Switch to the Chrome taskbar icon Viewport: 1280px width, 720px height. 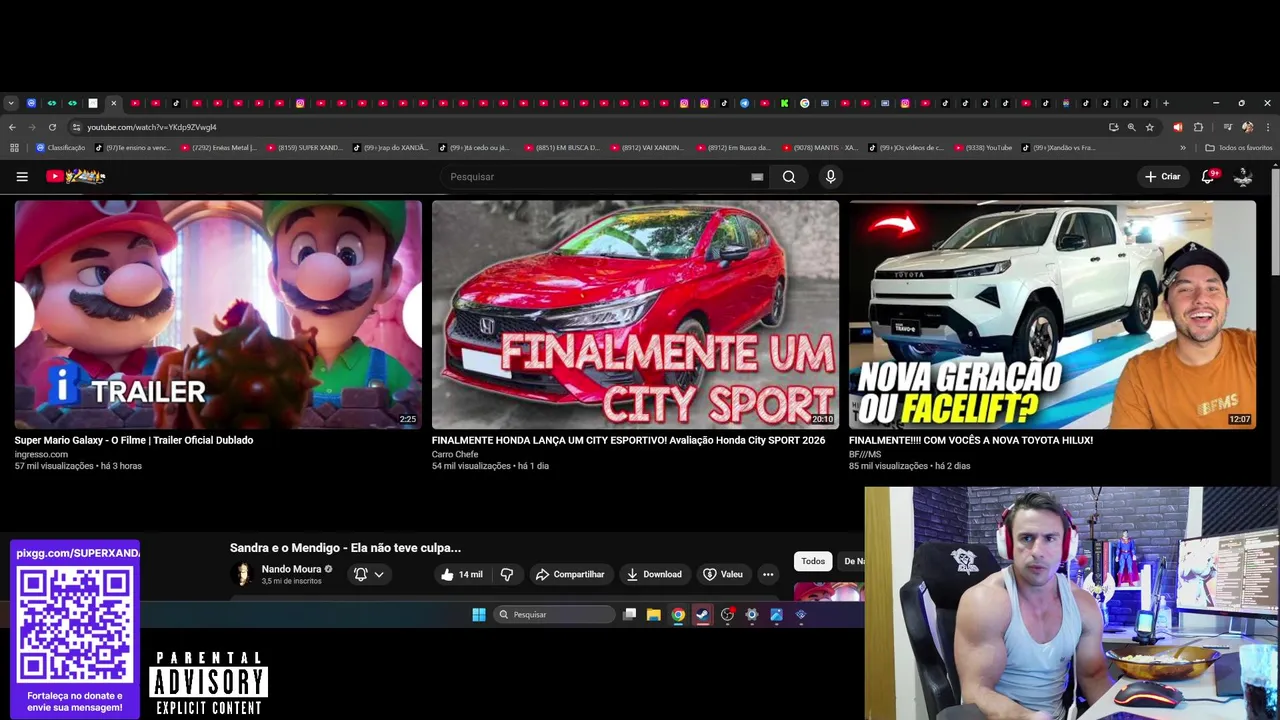678,615
